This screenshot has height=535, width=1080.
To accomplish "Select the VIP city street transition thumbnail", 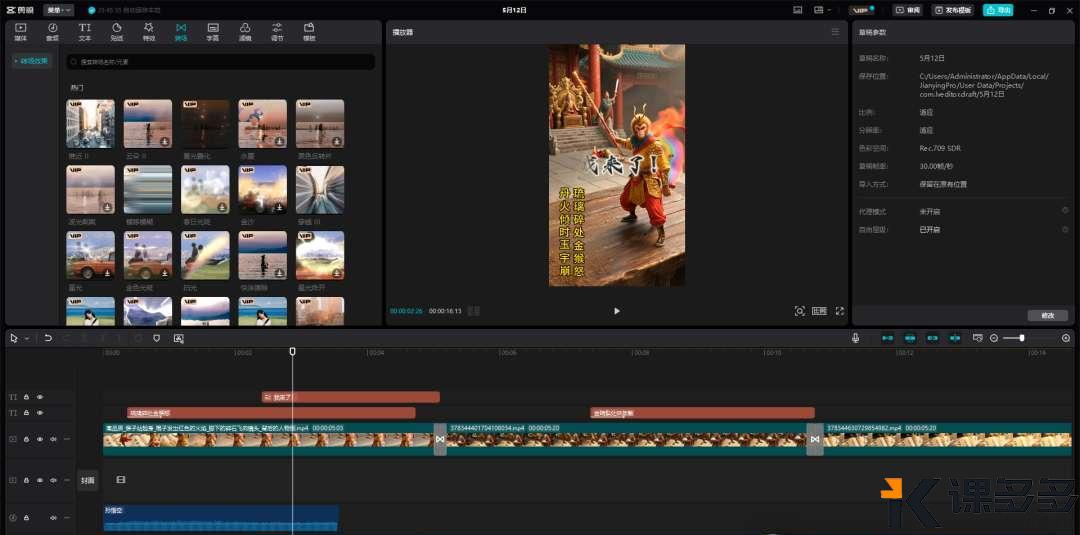I will tap(90, 124).
